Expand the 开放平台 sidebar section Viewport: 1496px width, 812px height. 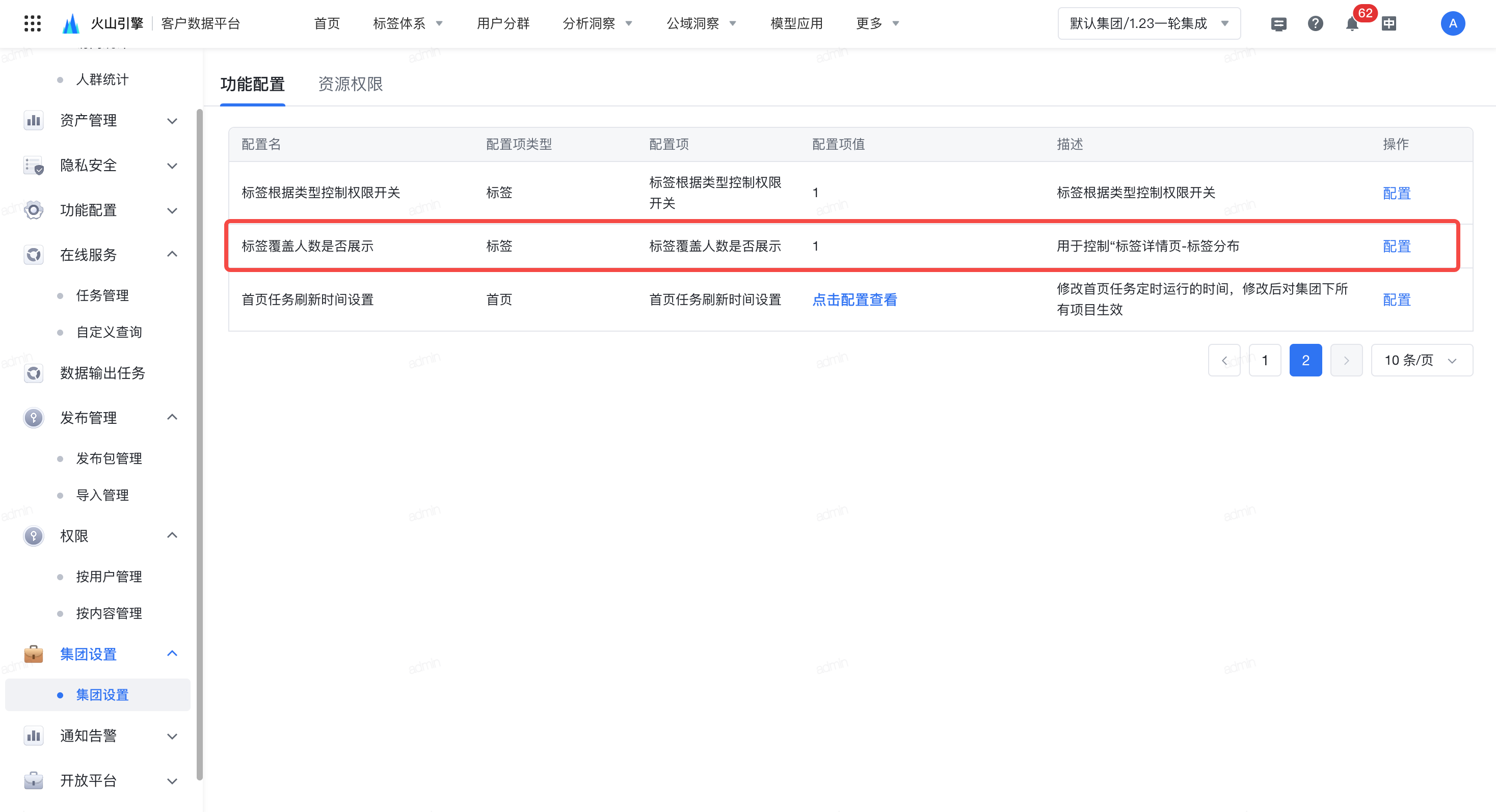point(172,780)
